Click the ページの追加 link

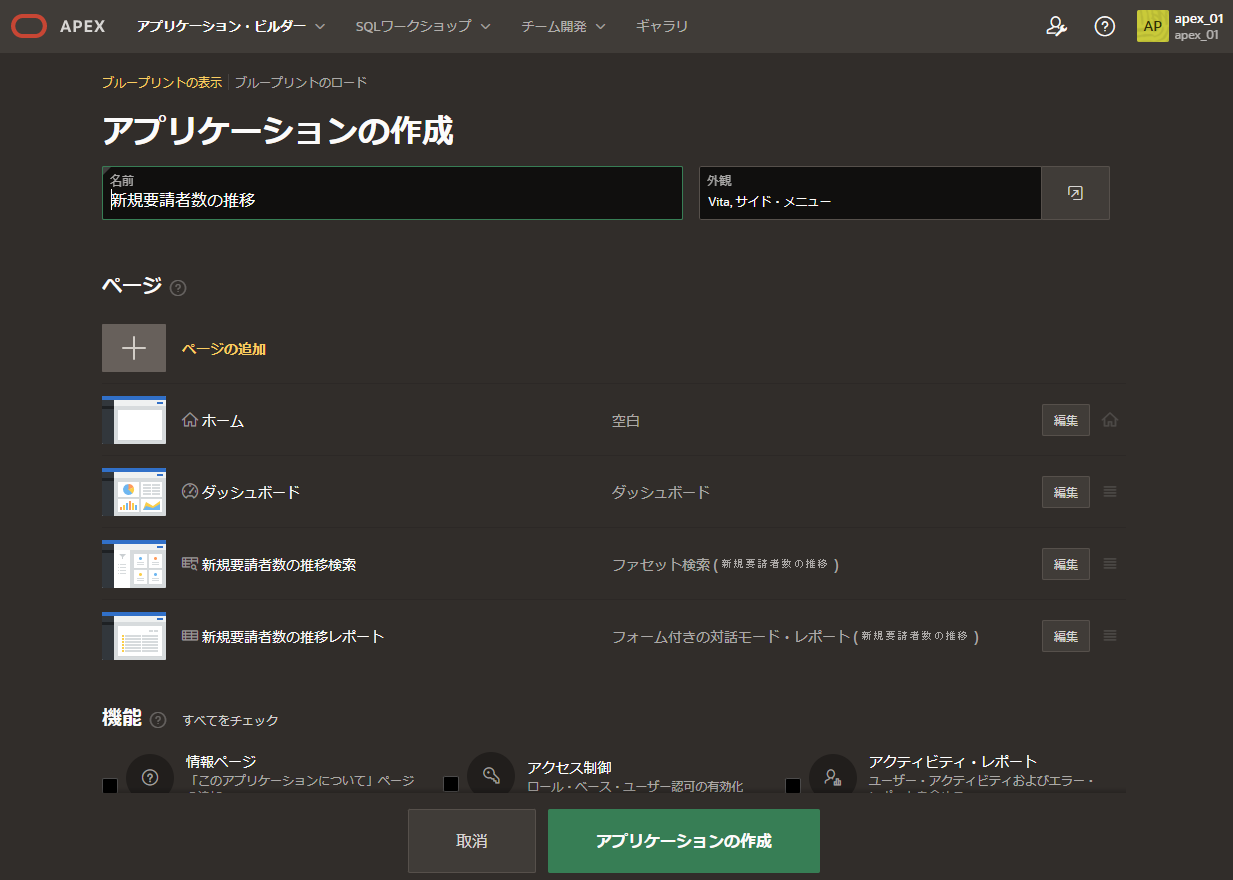click(224, 349)
